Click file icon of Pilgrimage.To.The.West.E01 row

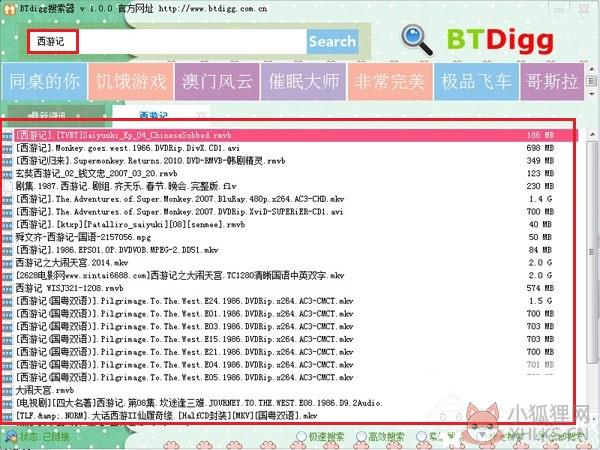point(7,314)
